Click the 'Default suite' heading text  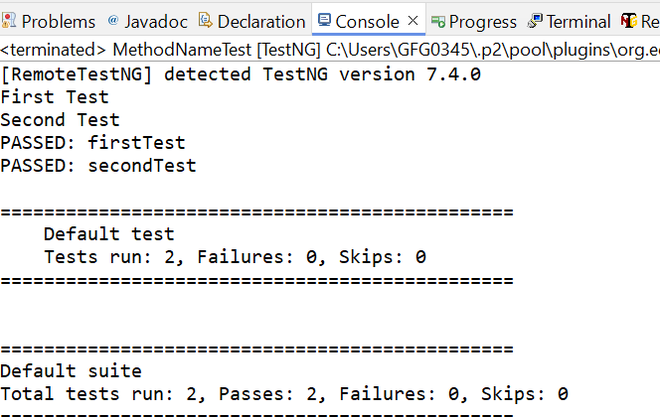coord(71,372)
